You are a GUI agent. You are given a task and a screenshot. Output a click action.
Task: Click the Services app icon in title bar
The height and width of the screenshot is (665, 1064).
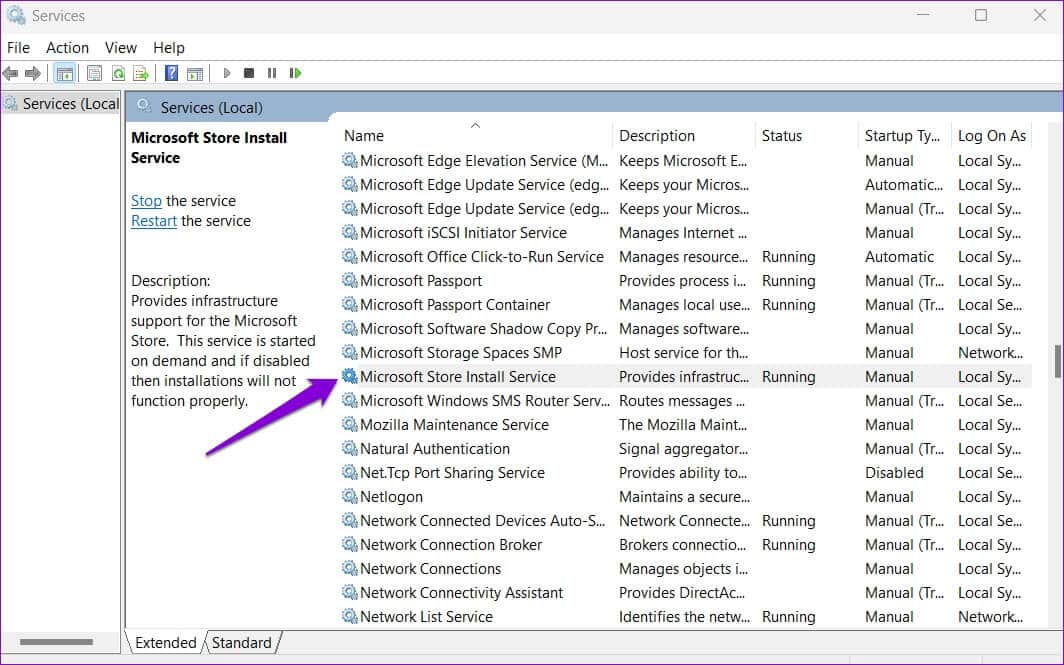pos(15,15)
